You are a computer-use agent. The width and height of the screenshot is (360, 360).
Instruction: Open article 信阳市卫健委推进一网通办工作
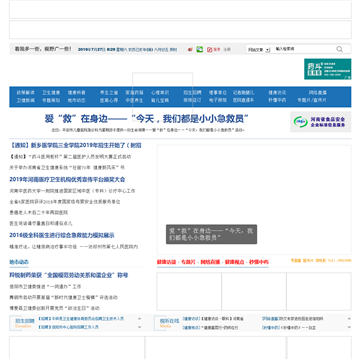point(45,287)
